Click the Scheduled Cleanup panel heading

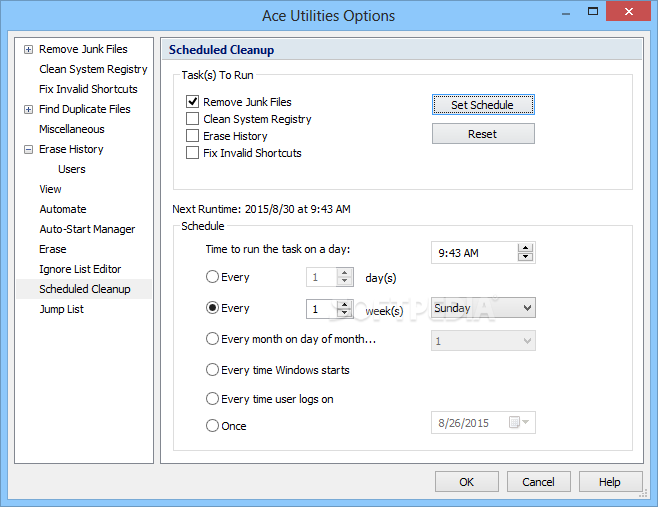coord(221,50)
